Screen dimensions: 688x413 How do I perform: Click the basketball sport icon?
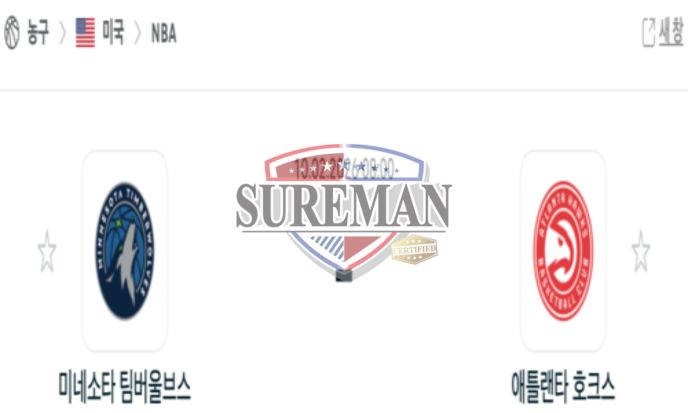tap(12, 33)
